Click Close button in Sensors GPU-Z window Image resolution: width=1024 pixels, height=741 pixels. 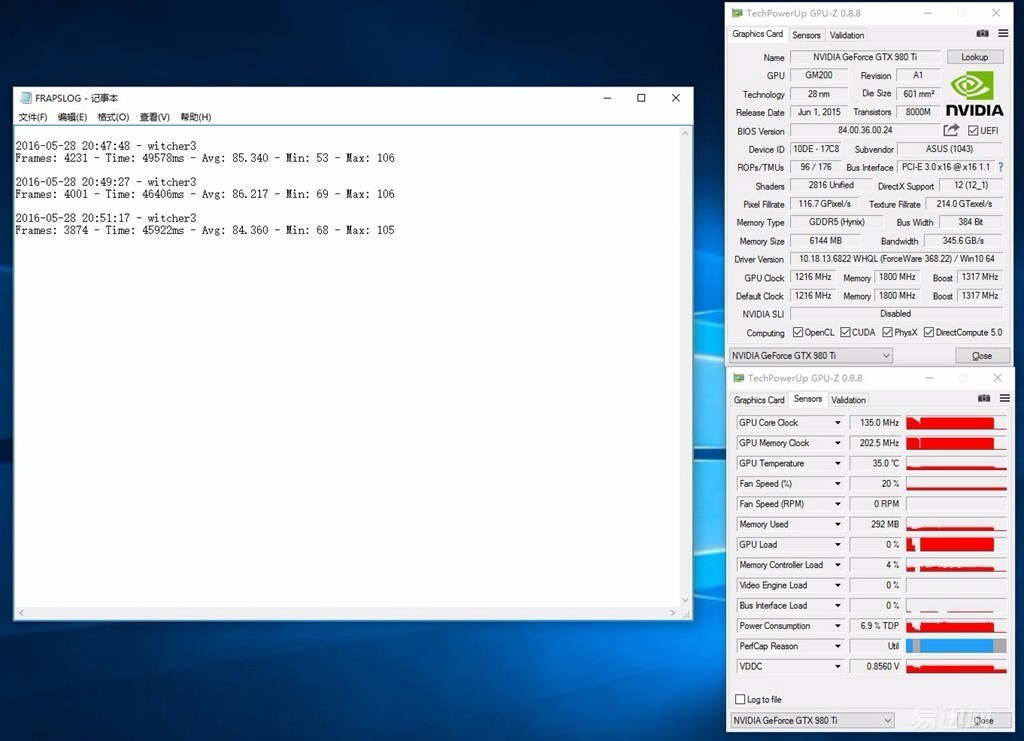tap(984, 720)
